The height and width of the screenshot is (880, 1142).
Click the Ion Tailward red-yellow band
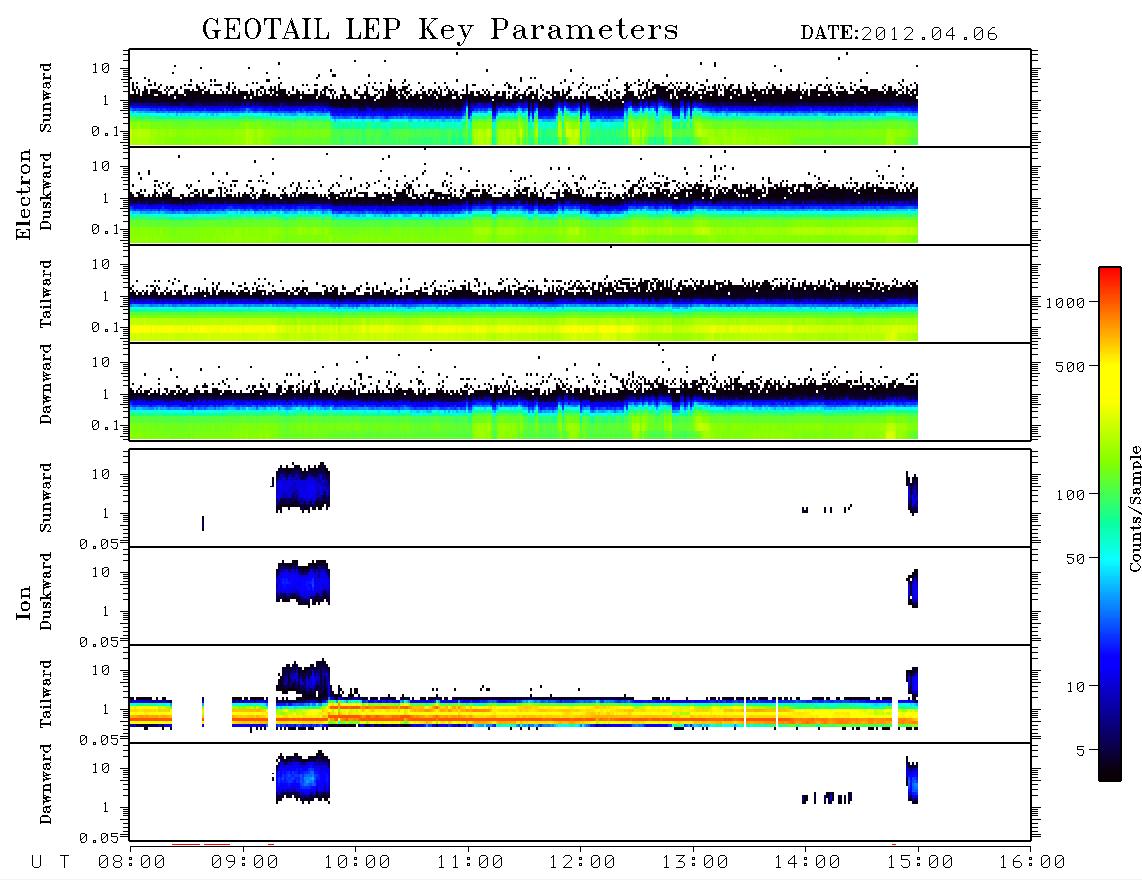click(x=523, y=713)
